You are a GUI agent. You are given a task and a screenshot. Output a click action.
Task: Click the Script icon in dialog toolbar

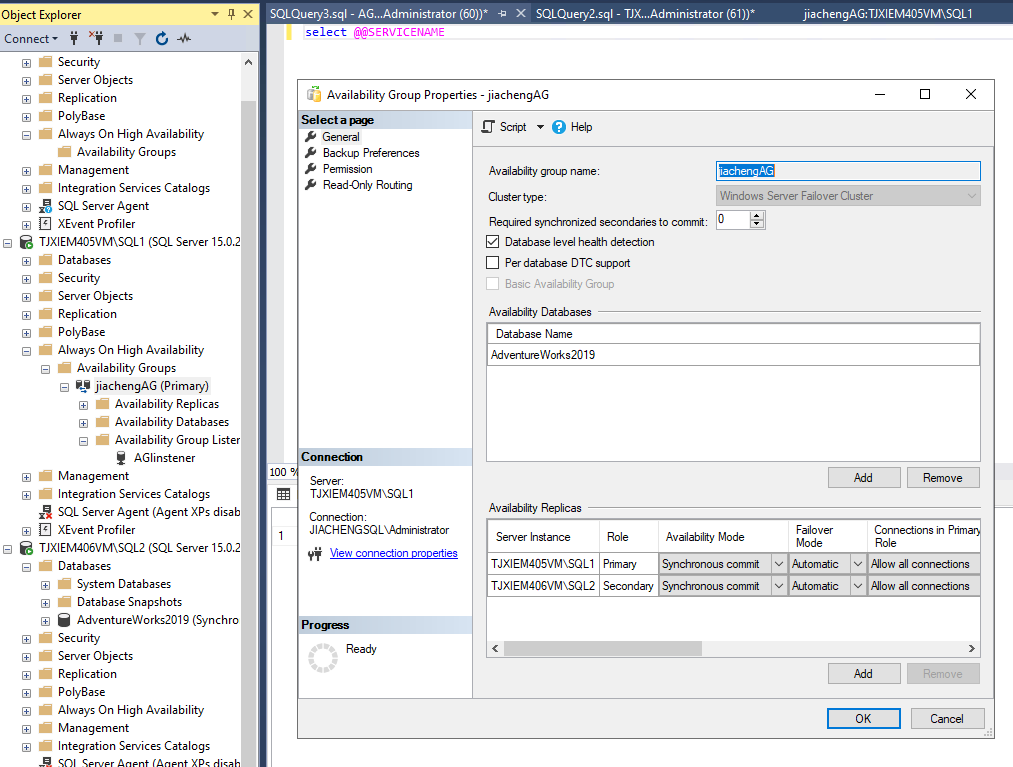click(x=488, y=127)
